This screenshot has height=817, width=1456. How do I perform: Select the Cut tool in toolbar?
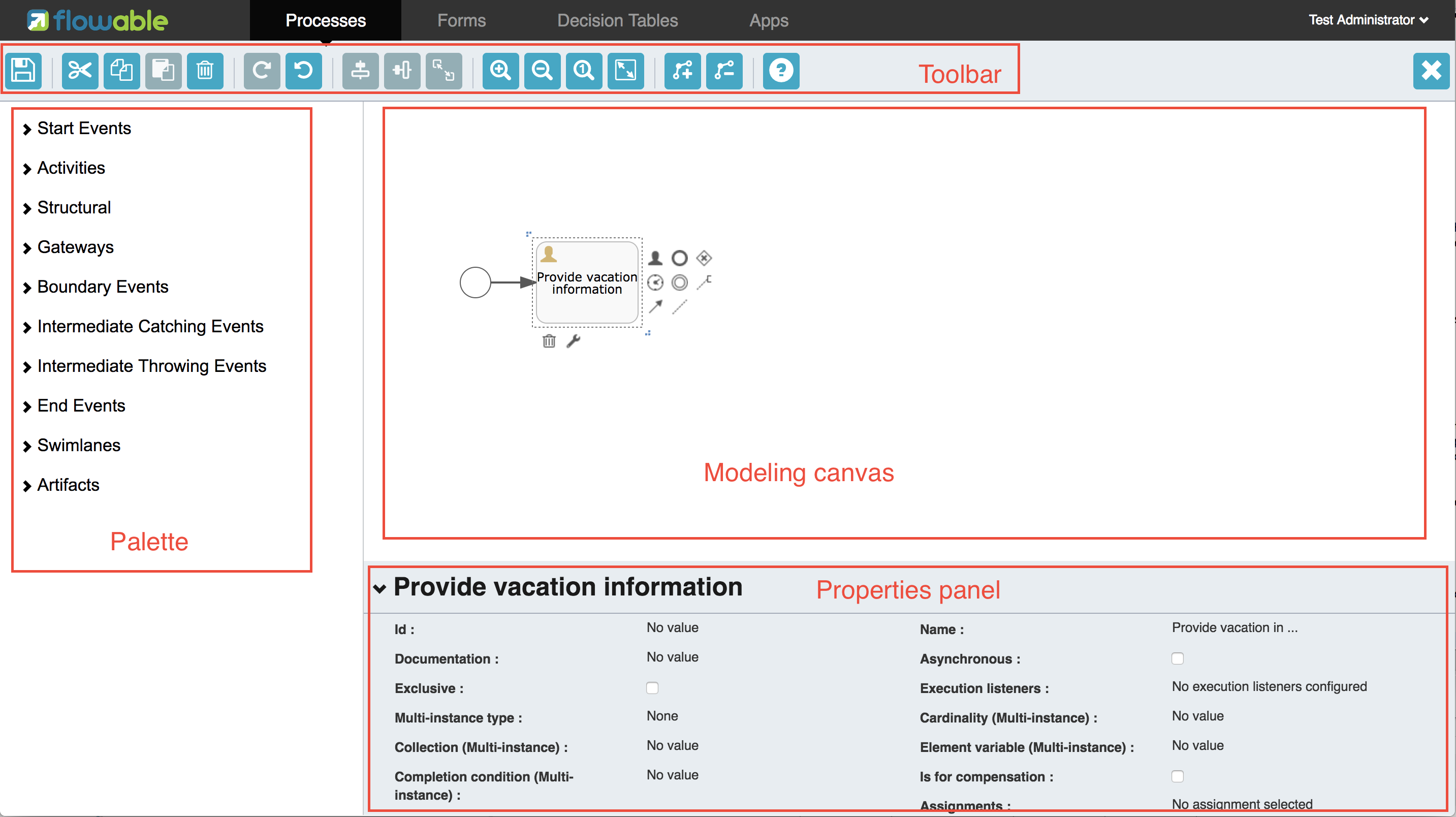(80, 70)
